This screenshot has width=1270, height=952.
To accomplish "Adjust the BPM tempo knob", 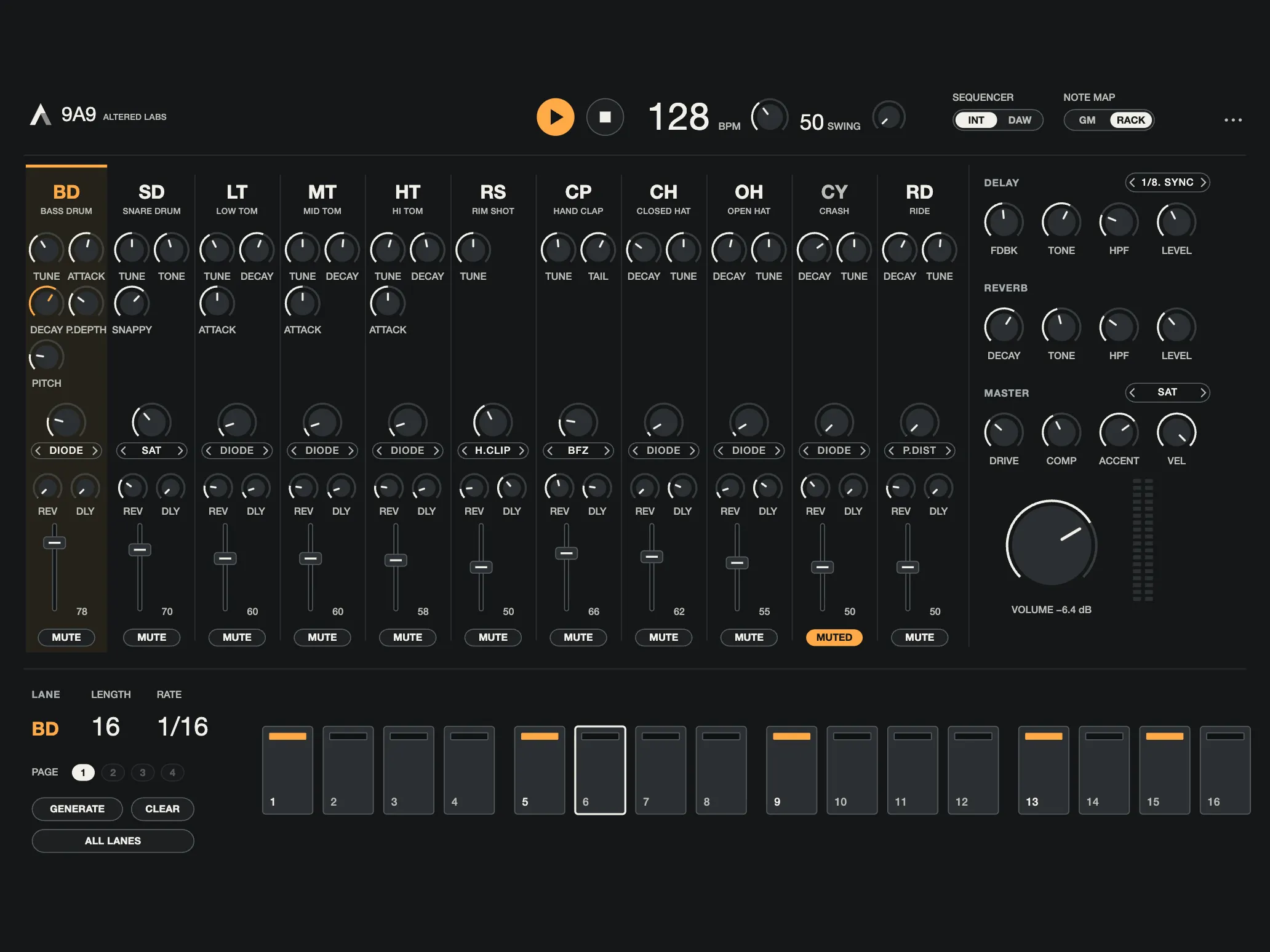I will (769, 116).
